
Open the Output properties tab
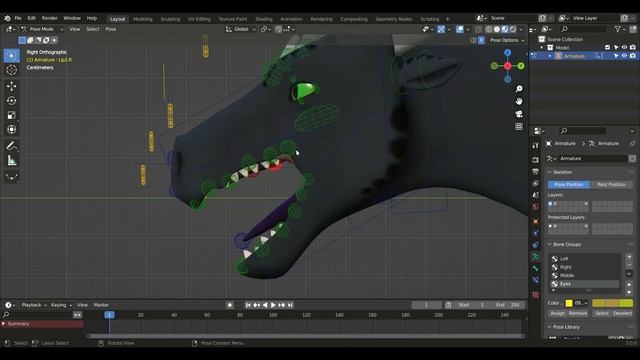(536, 172)
